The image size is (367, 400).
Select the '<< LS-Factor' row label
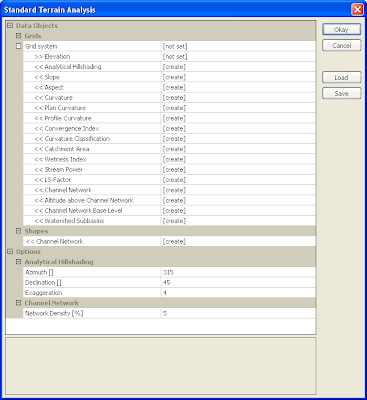click(x=52, y=180)
